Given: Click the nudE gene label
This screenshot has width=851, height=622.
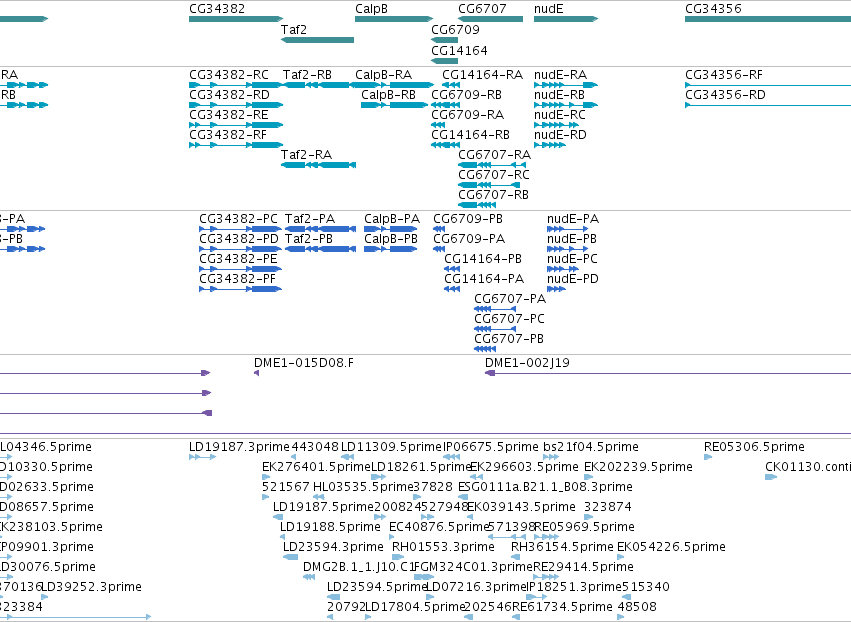Looking at the screenshot, I should tap(549, 9).
